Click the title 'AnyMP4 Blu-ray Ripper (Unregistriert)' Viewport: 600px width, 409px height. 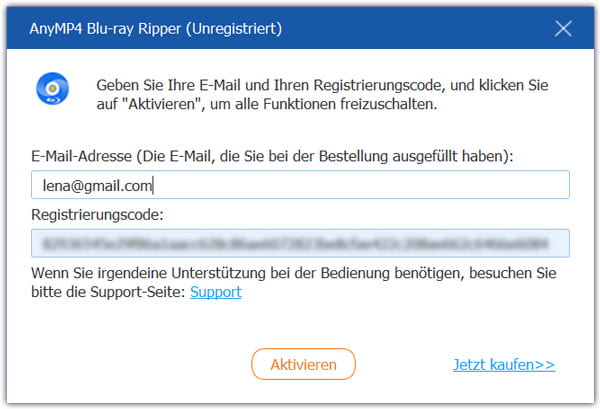[x=156, y=29]
